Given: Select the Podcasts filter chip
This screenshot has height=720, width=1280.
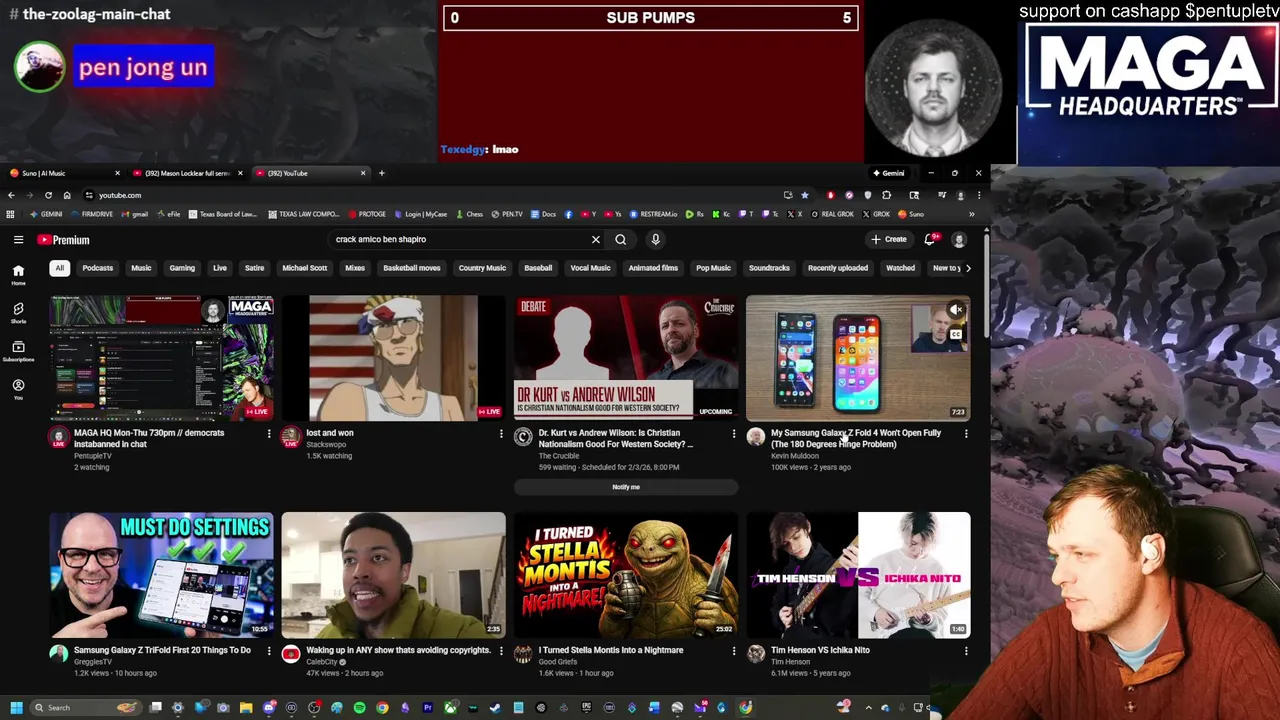Looking at the screenshot, I should (x=98, y=268).
